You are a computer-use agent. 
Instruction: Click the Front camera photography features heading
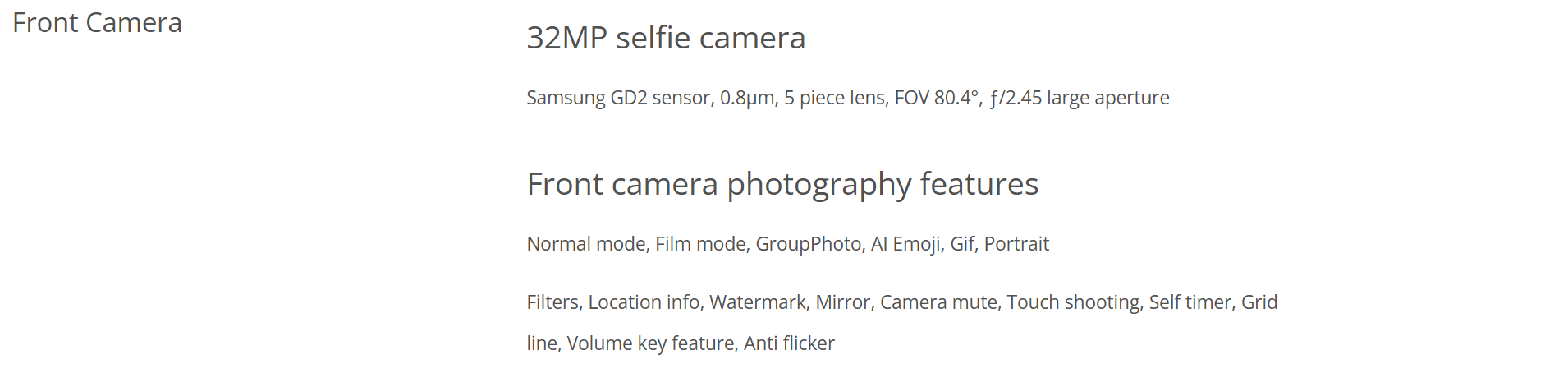coord(782,185)
